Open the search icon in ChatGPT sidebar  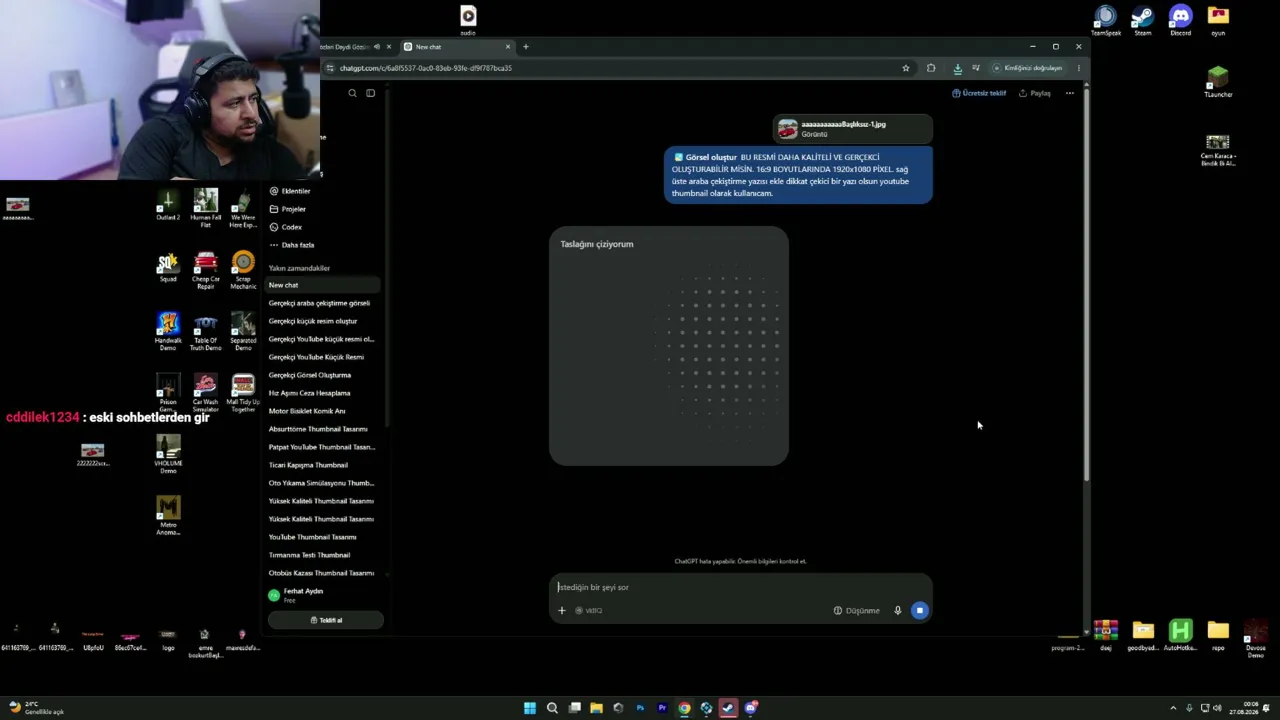click(x=352, y=93)
